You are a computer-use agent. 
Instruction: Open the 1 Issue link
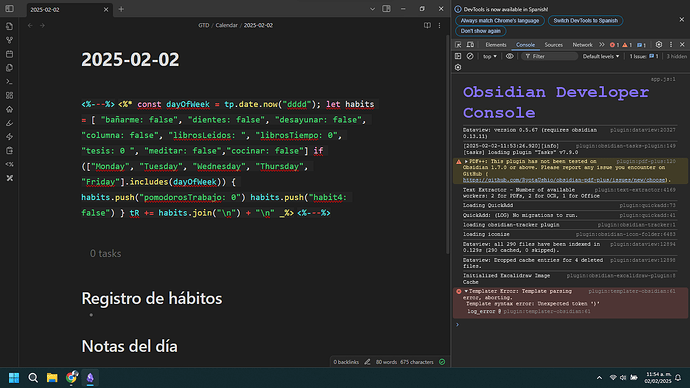643,56
